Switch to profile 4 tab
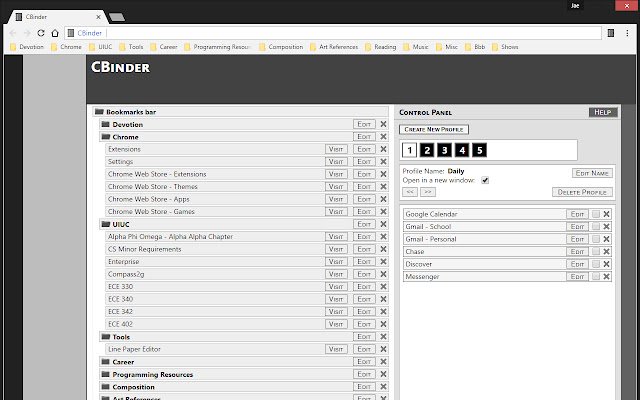640x400 pixels. [x=462, y=150]
